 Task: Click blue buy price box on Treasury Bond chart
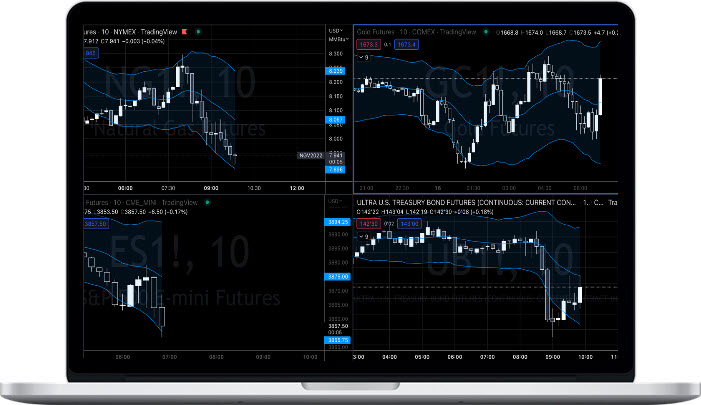coord(408,224)
